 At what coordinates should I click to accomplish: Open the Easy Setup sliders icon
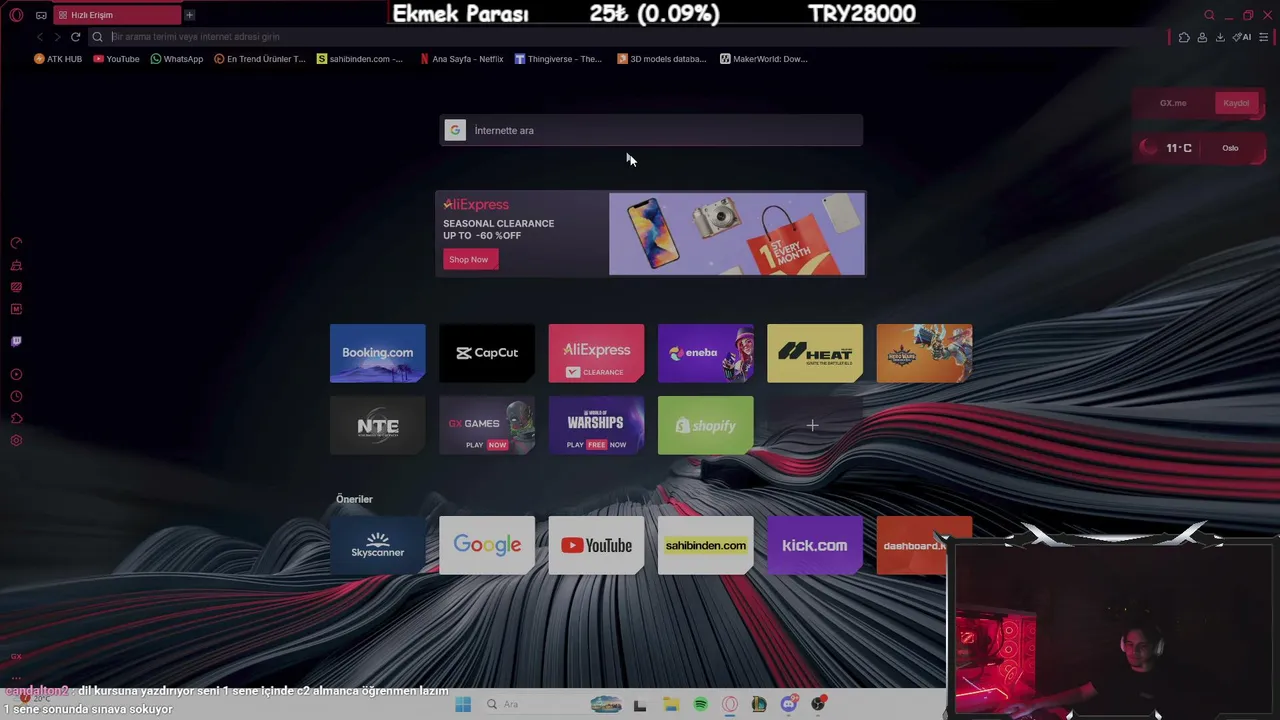(1264, 37)
